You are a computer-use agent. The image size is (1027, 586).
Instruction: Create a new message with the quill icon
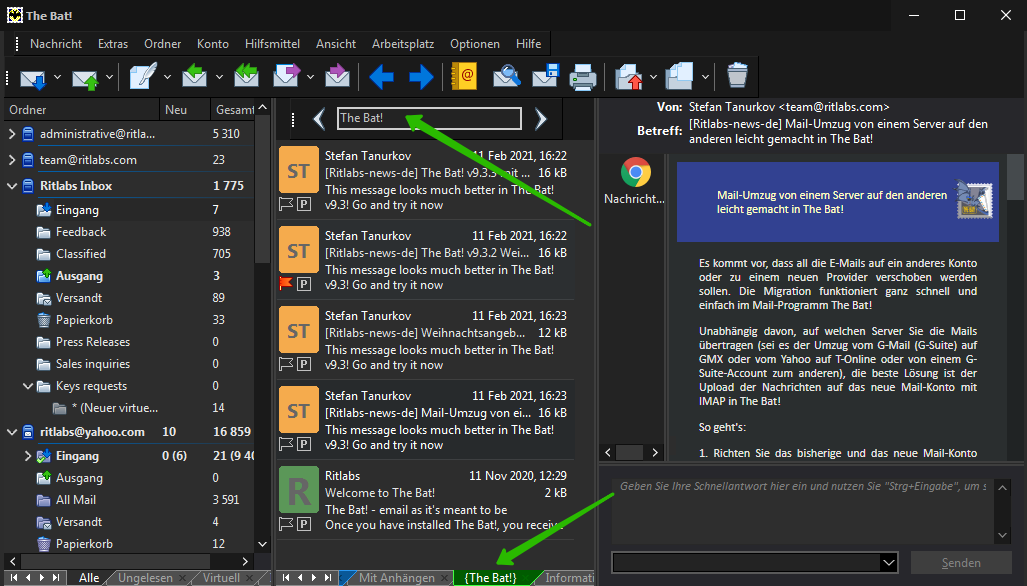142,77
